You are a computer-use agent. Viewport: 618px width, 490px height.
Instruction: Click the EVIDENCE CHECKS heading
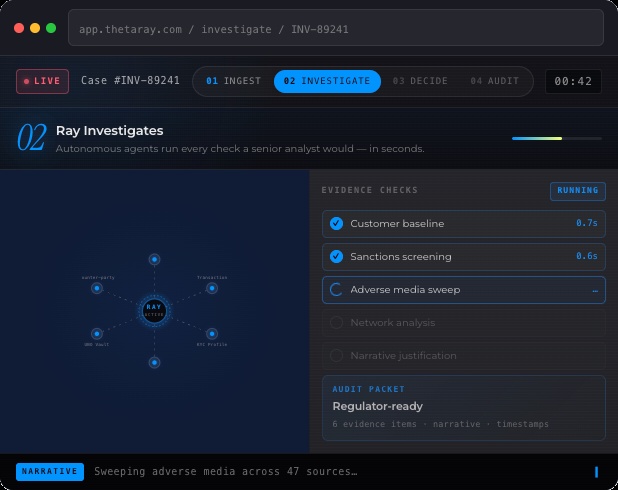click(369, 190)
